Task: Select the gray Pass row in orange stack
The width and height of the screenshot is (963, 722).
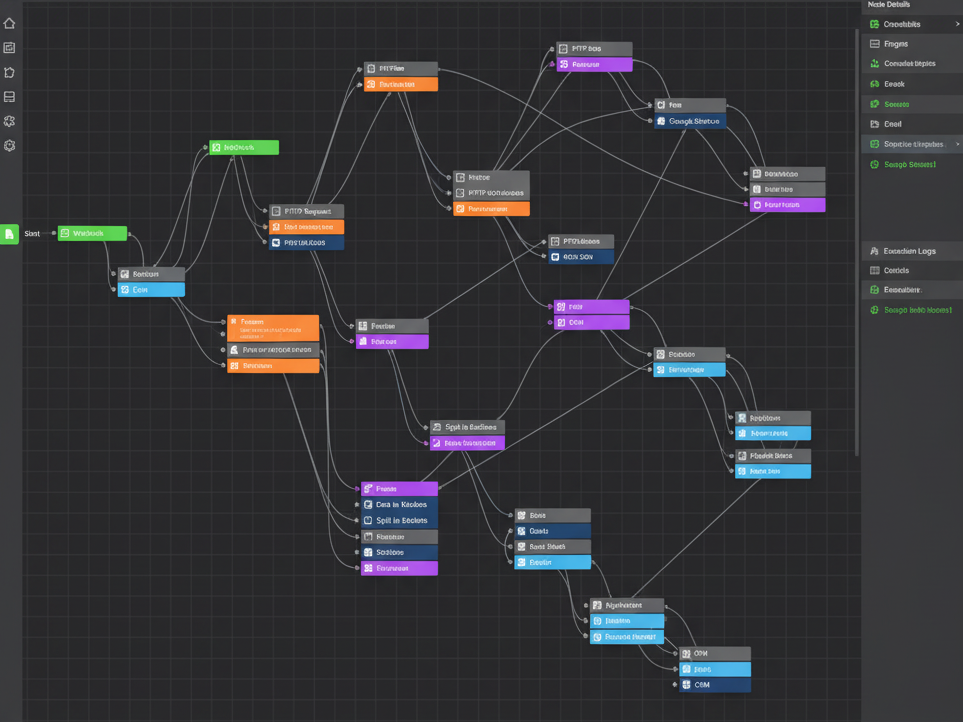Action: [x=273, y=350]
